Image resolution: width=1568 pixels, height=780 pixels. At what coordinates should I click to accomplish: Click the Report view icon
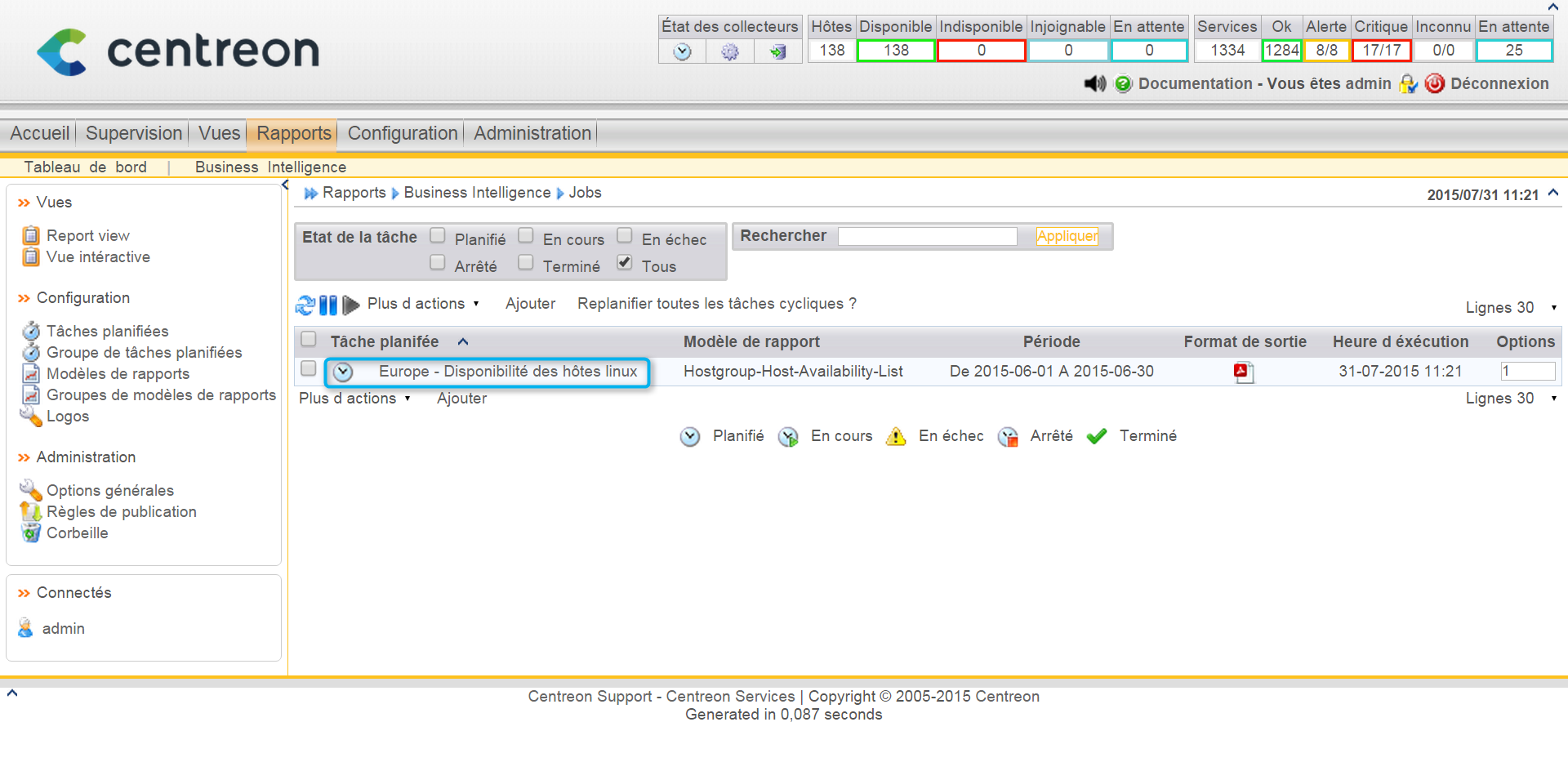(31, 235)
